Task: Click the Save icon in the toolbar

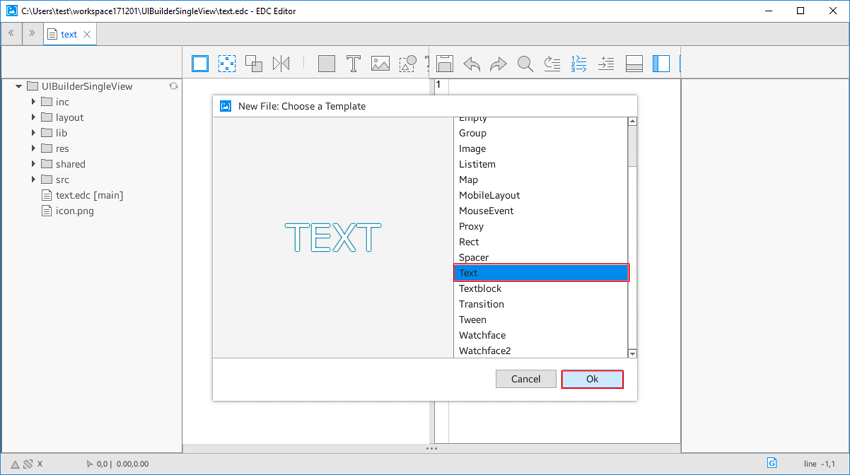Action: (x=445, y=64)
